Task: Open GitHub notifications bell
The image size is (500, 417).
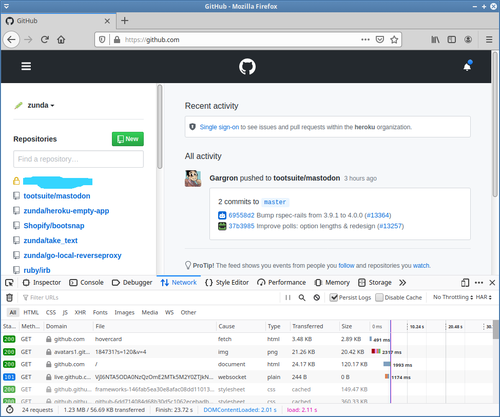Action: 467,66
